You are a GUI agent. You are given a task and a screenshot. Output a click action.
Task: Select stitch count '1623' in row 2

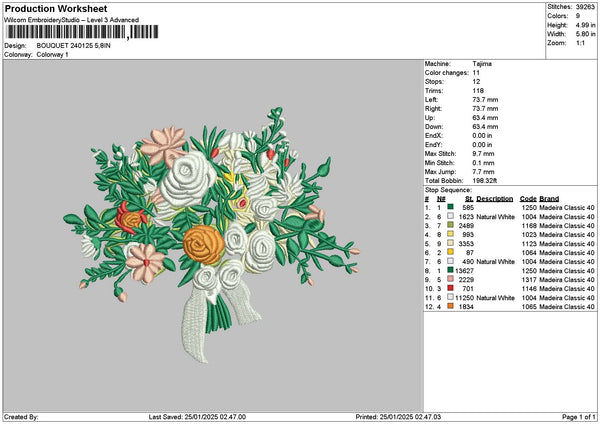[x=466, y=217]
